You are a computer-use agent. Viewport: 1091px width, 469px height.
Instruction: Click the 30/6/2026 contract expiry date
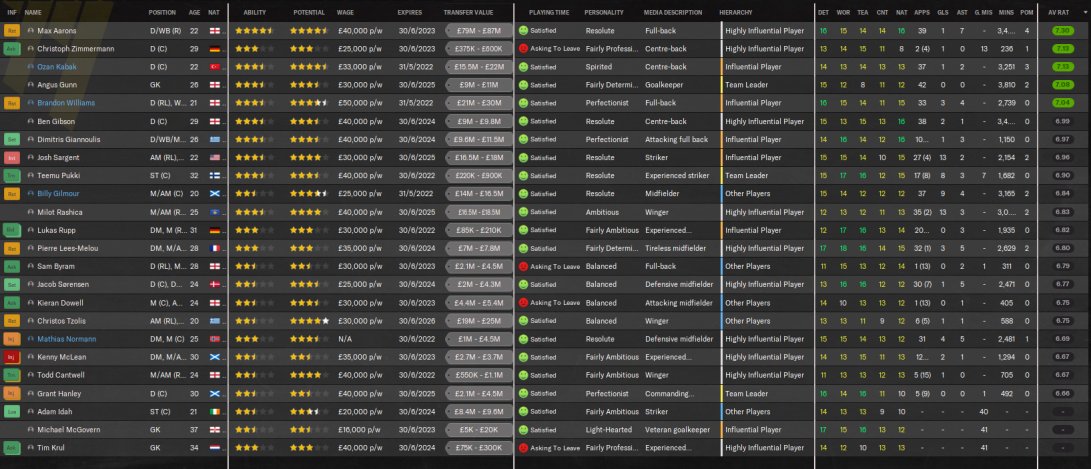[417, 321]
